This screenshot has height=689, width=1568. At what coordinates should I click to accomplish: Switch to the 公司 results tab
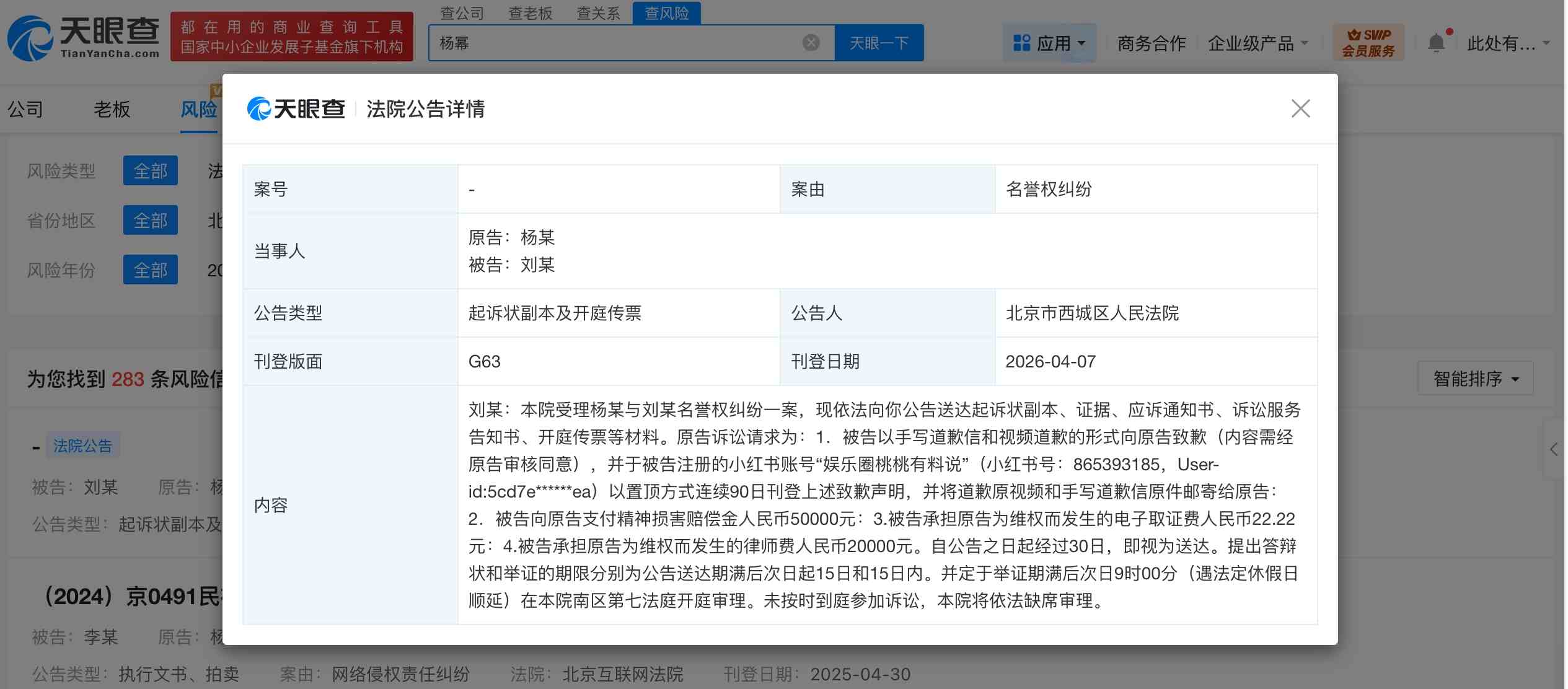[24, 109]
